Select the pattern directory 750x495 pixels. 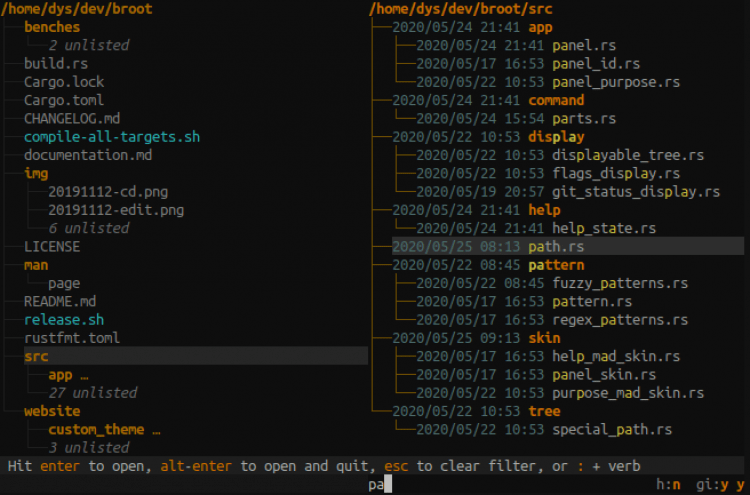pyautogui.click(x=556, y=265)
